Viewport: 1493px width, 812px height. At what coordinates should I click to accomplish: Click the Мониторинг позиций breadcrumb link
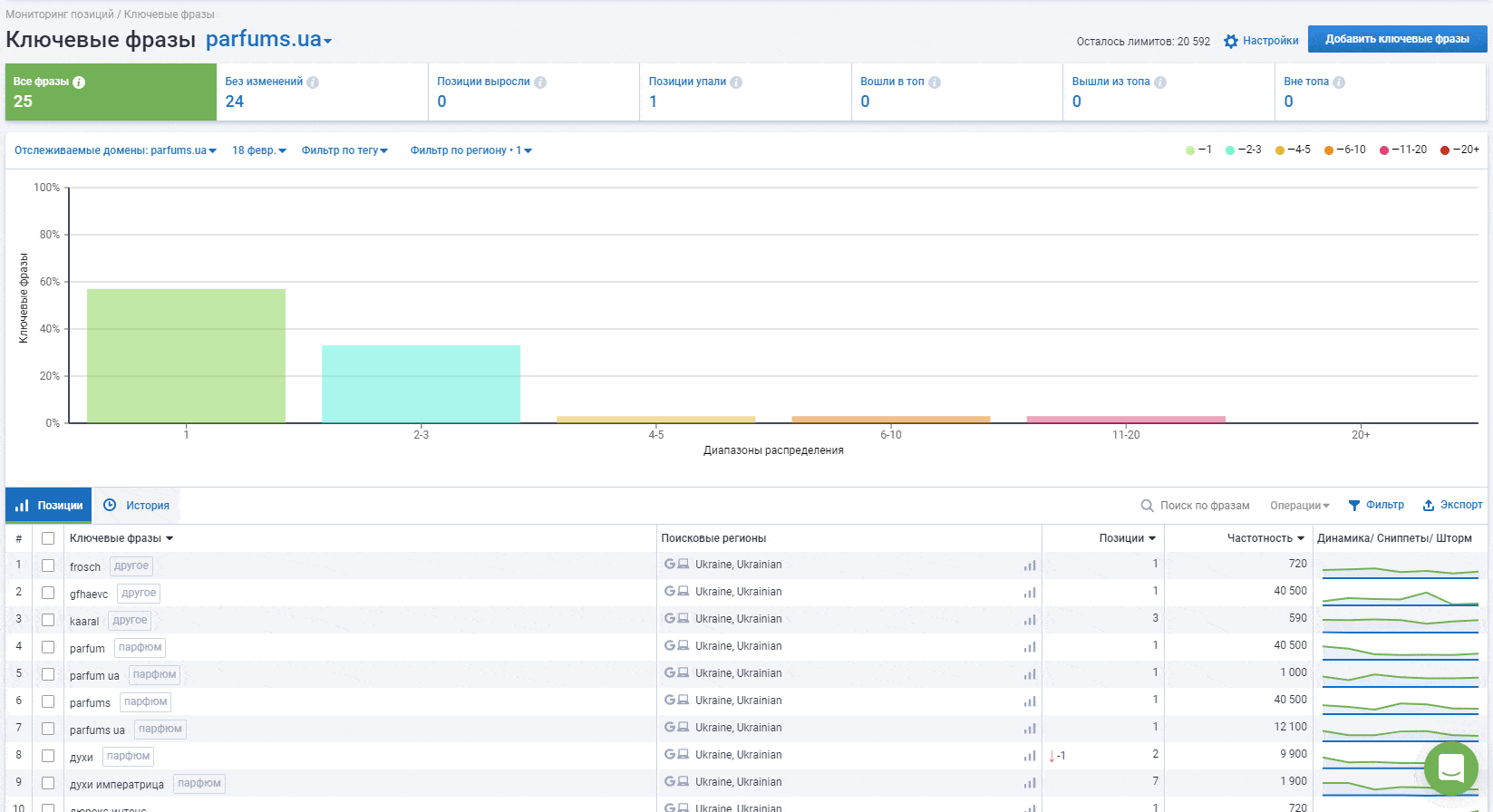(60, 14)
